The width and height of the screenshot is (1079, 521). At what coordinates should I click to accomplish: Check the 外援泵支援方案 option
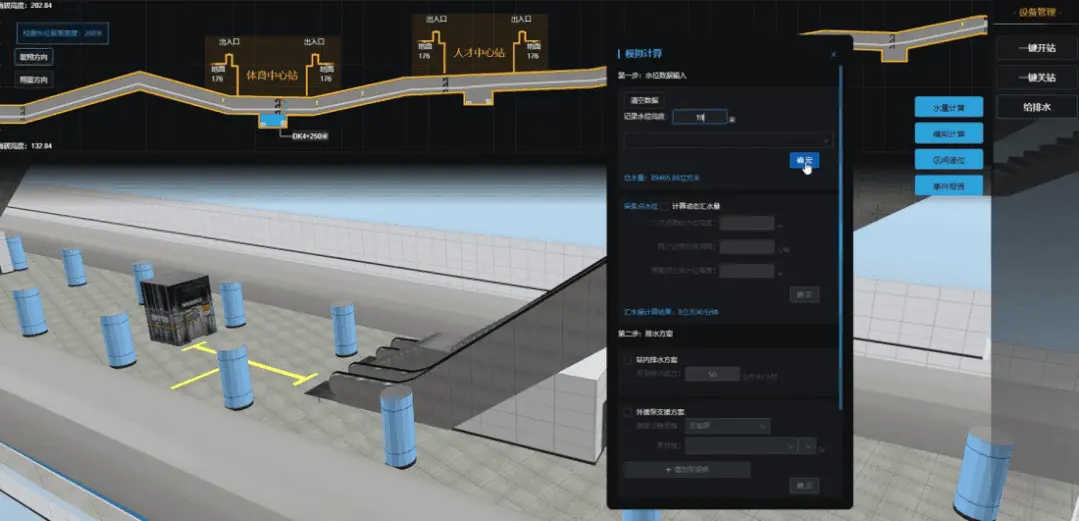pos(627,412)
